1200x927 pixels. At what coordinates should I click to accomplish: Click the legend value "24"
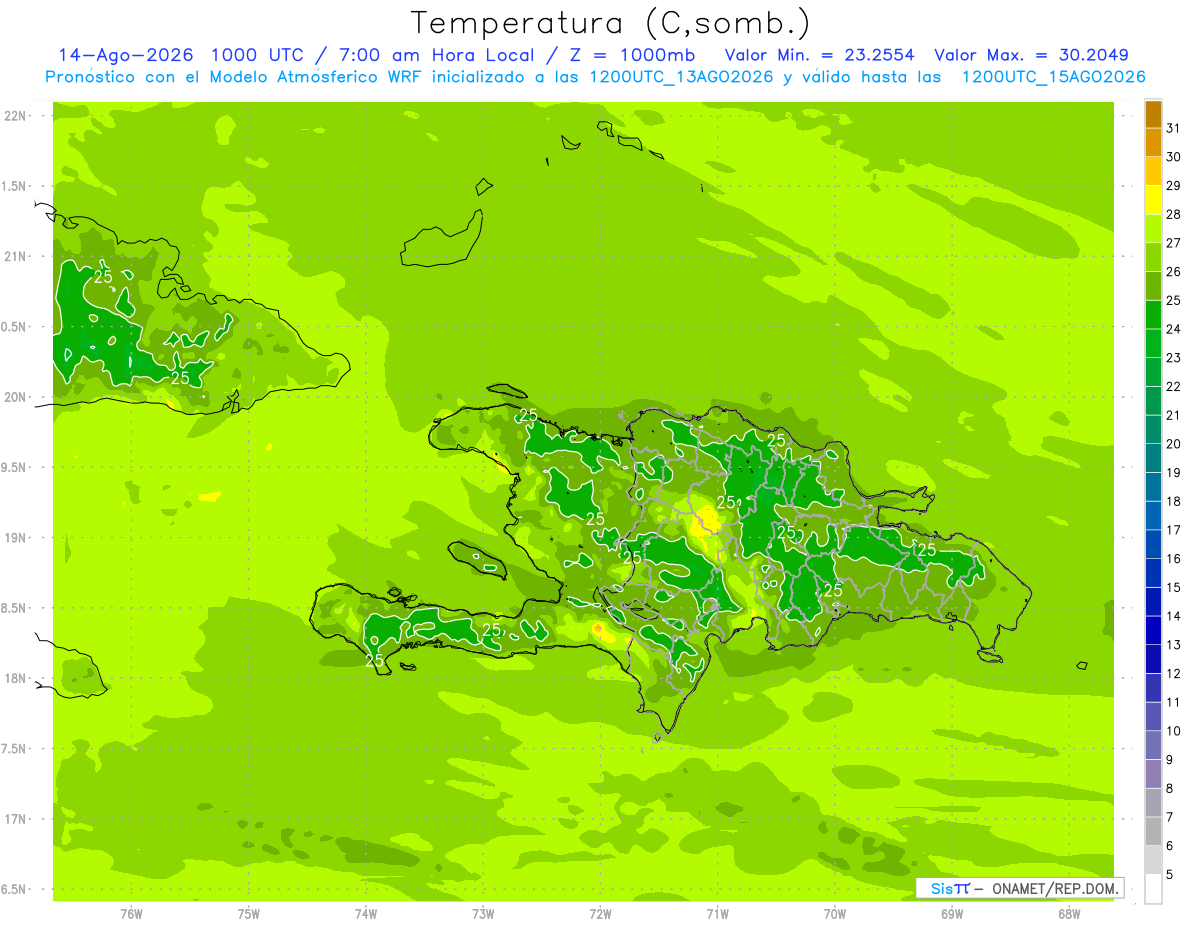pos(1173,329)
